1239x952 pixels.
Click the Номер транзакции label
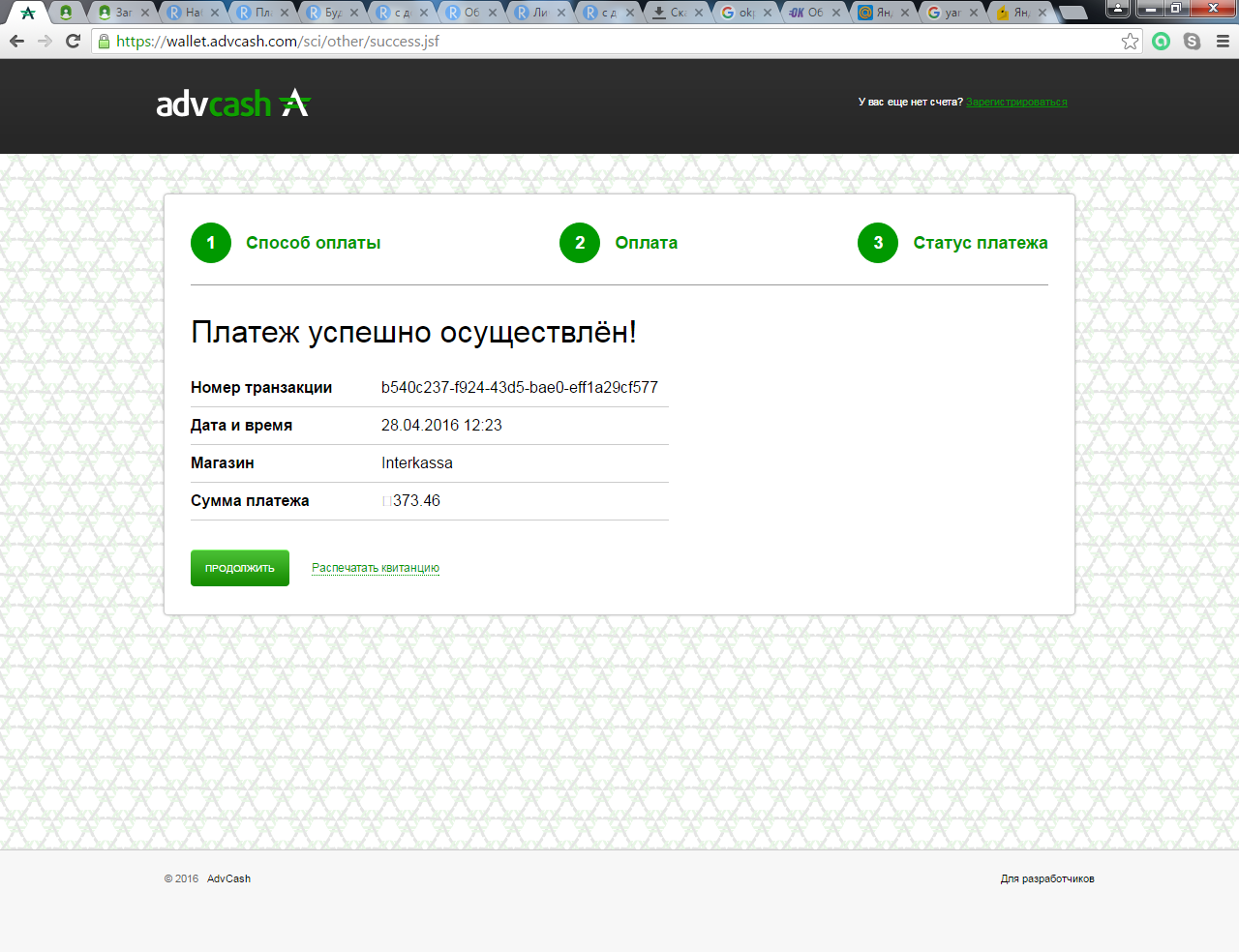261,387
